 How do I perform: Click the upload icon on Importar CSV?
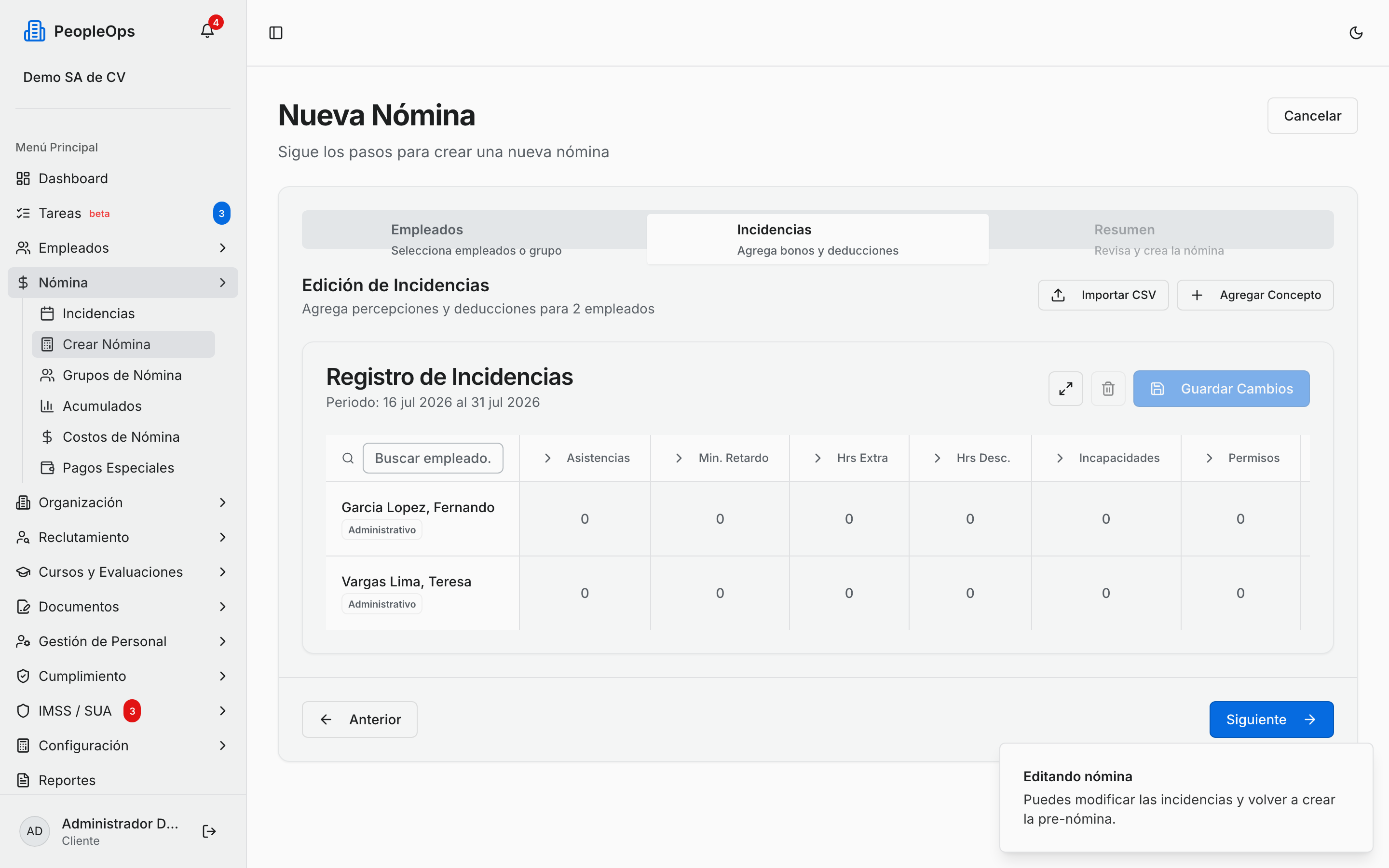pyautogui.click(x=1058, y=295)
